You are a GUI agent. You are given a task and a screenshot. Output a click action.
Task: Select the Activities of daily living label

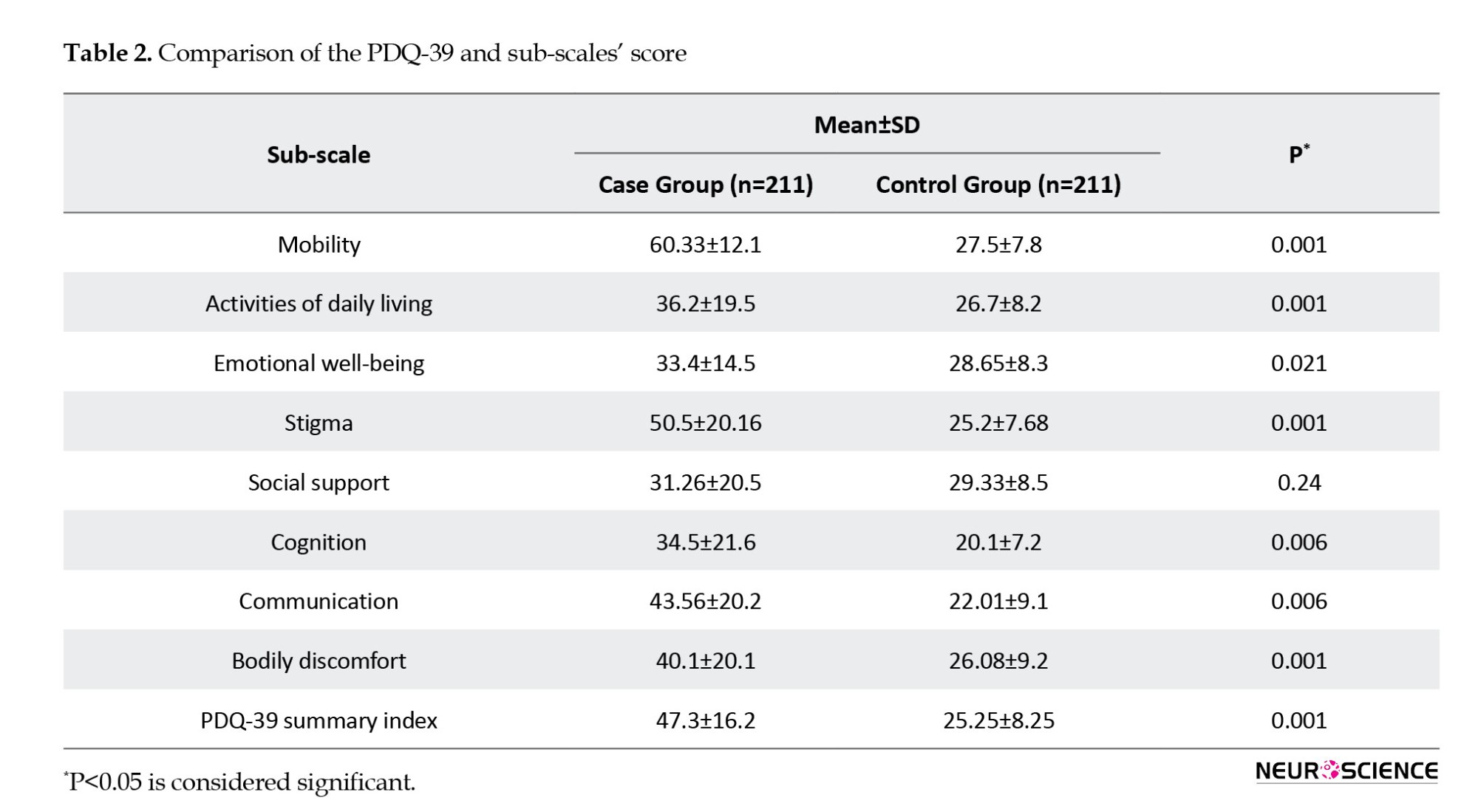[x=319, y=304]
